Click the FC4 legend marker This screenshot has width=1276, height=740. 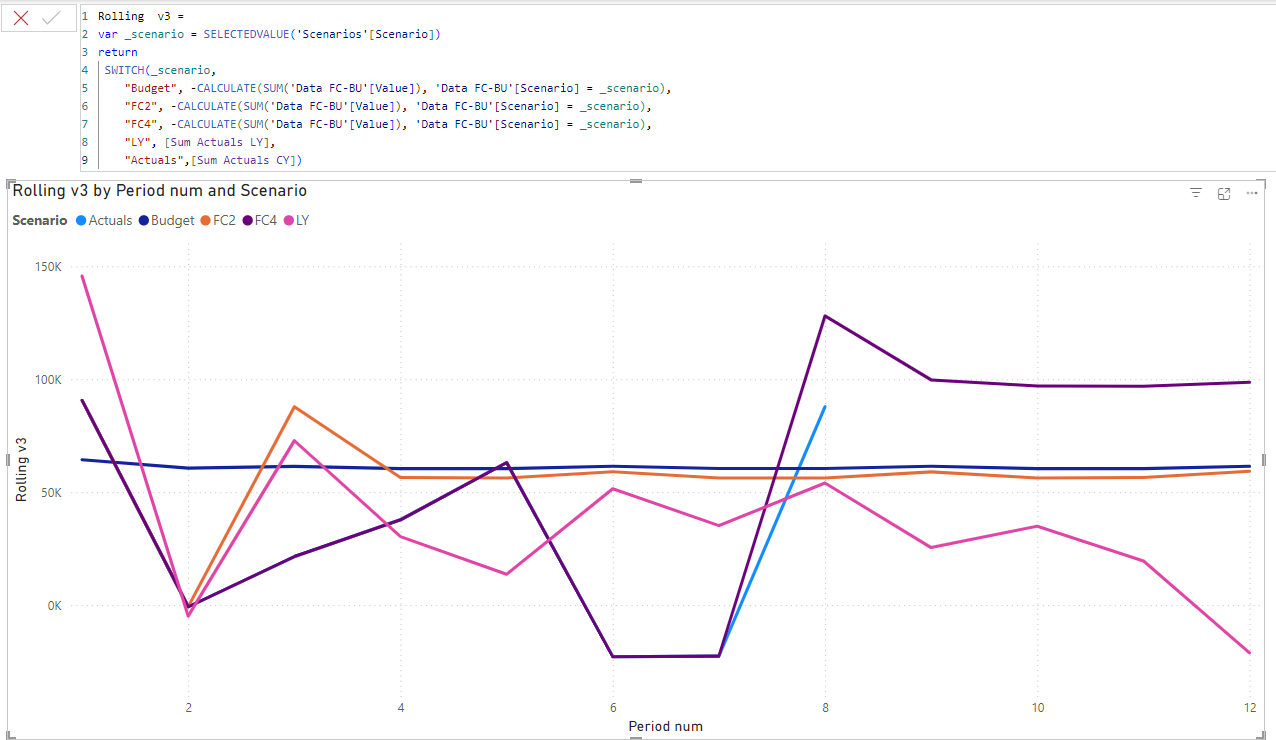246,220
